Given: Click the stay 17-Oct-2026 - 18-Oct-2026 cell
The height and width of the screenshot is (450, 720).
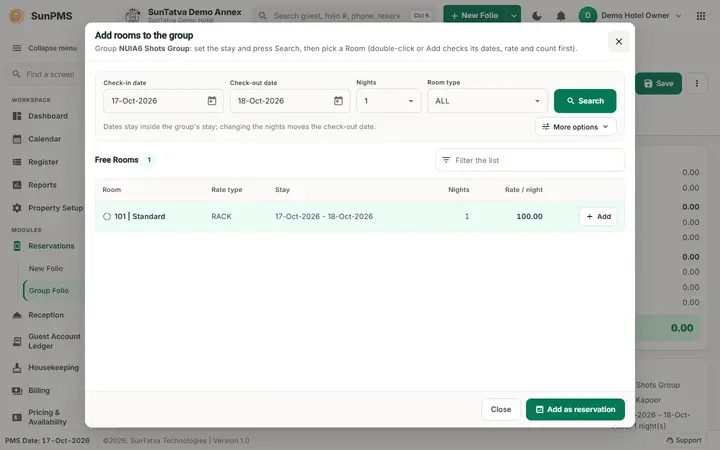Looking at the screenshot, I should [324, 216].
